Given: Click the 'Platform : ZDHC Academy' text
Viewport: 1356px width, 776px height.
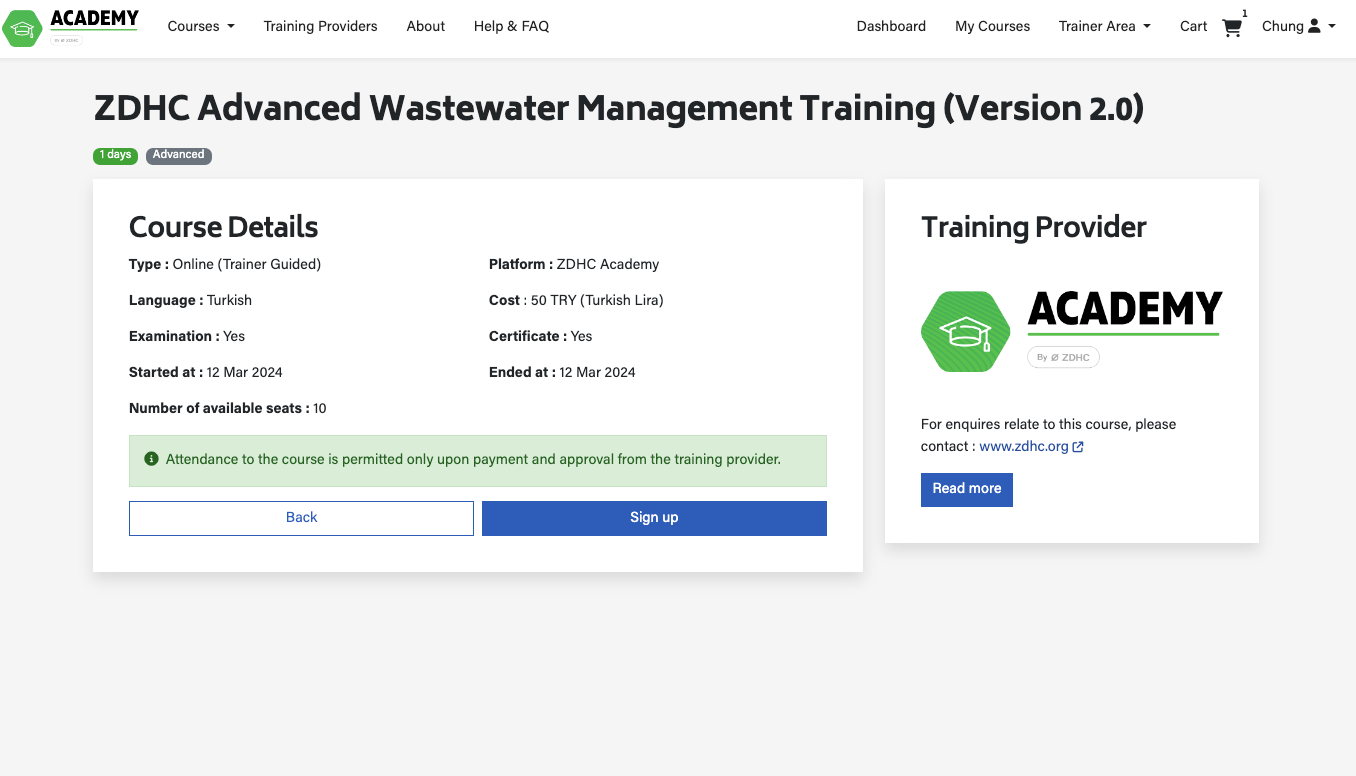Looking at the screenshot, I should click(x=574, y=264).
